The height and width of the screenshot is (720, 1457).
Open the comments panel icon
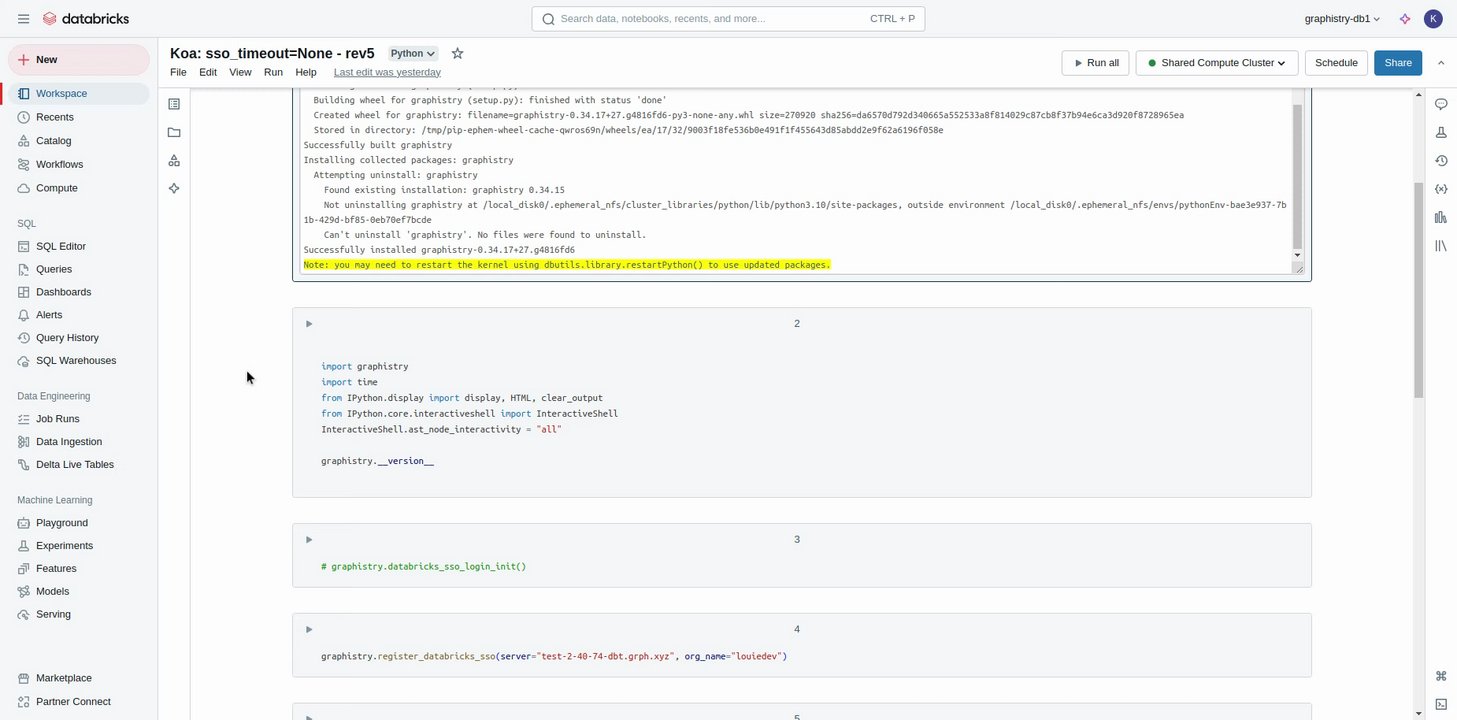click(1441, 104)
